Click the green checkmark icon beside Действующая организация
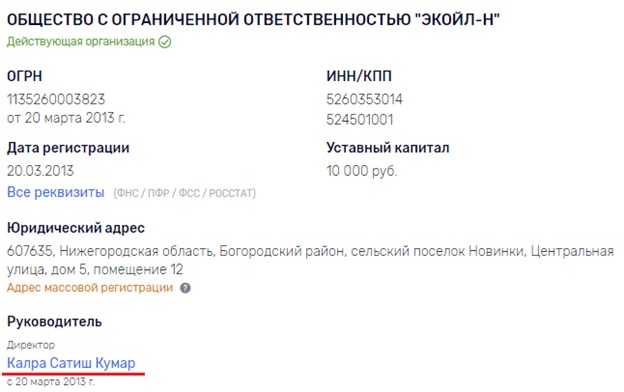 coord(165,42)
